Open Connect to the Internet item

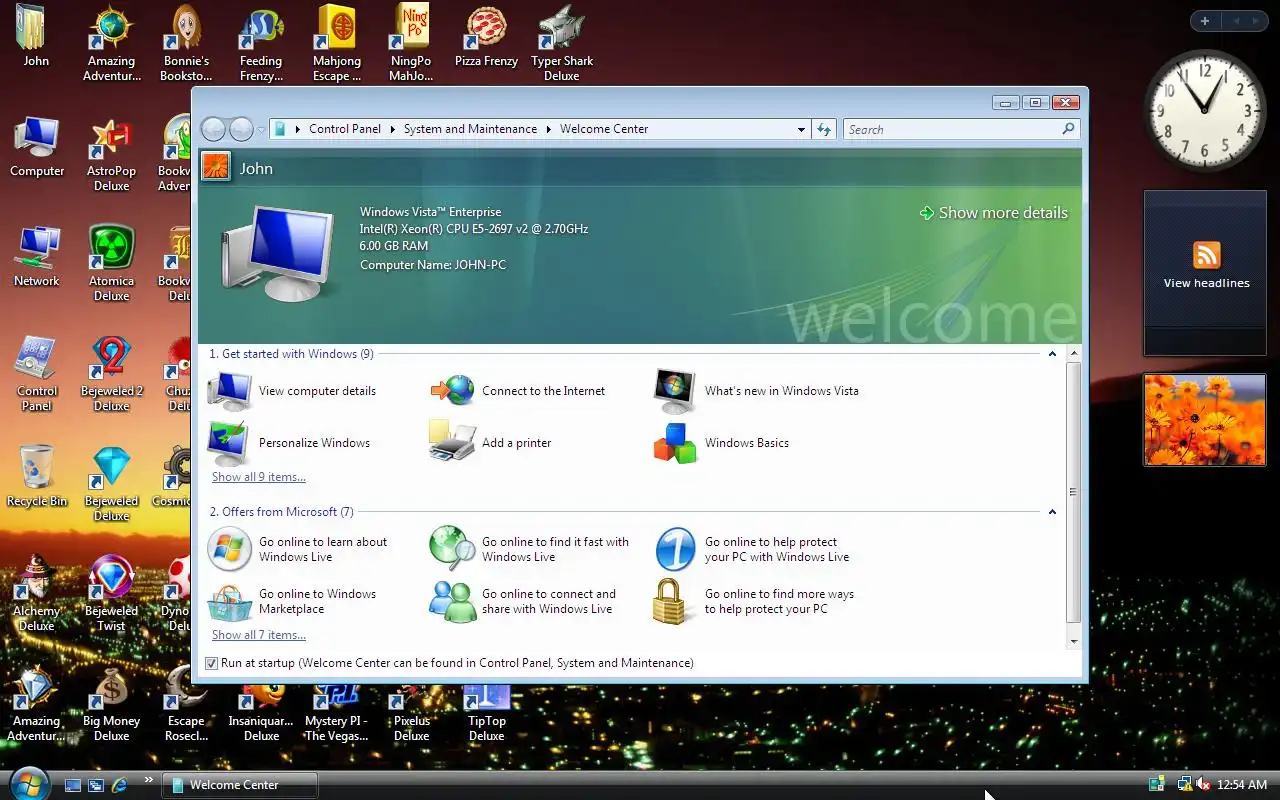tap(518, 391)
